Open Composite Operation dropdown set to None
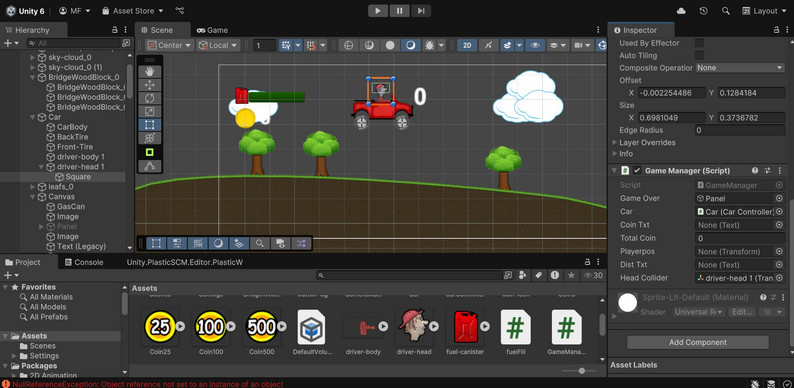794x388 pixels. click(740, 67)
